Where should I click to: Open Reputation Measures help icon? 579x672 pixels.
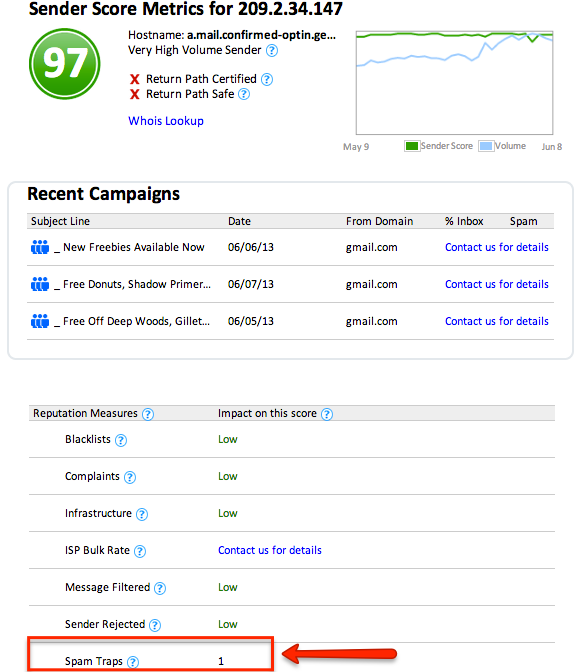(x=148, y=414)
